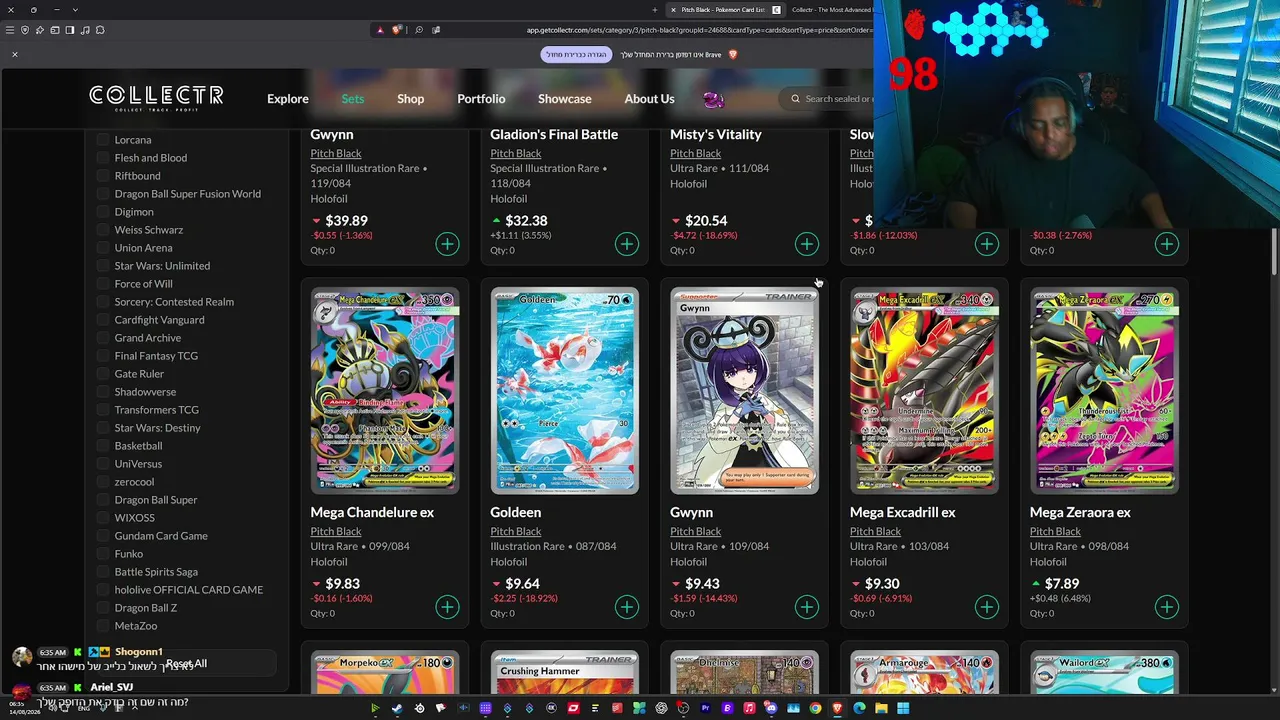Add Gladion's Final Battle with plus icon
The width and height of the screenshot is (1280, 720).
coord(627,244)
